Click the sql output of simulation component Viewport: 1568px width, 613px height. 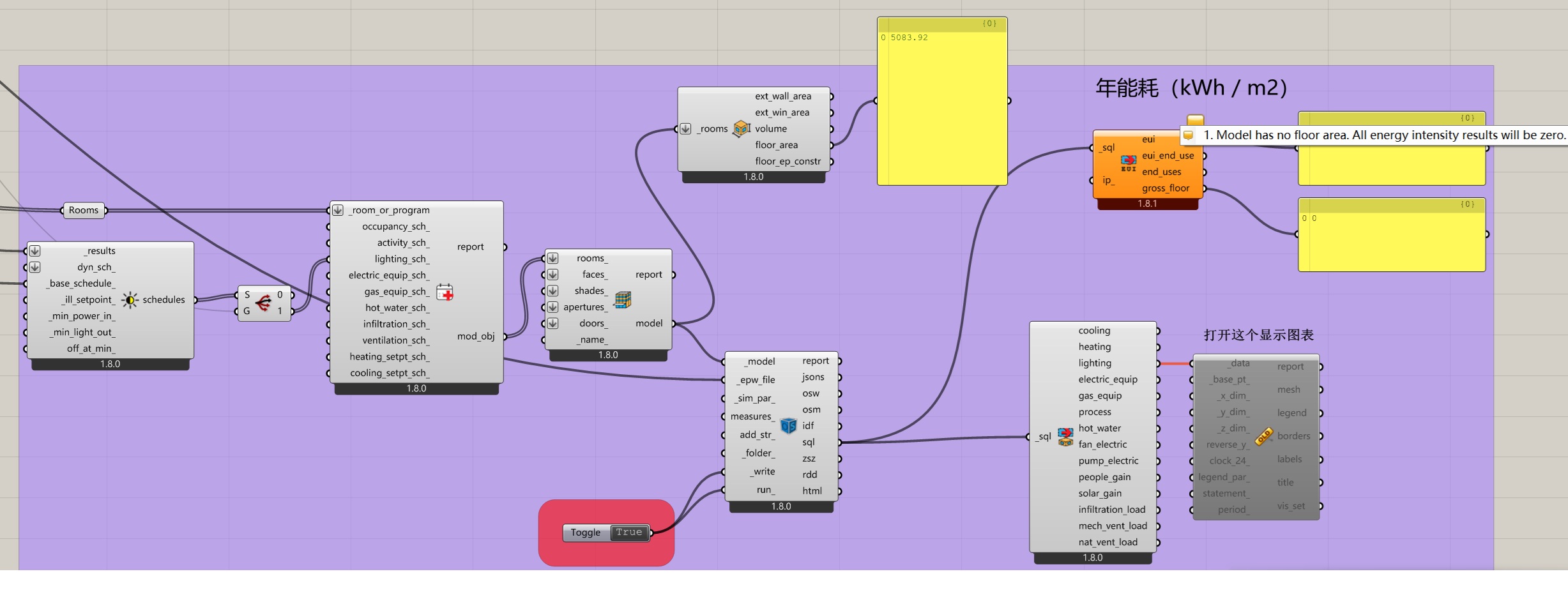tap(809, 442)
